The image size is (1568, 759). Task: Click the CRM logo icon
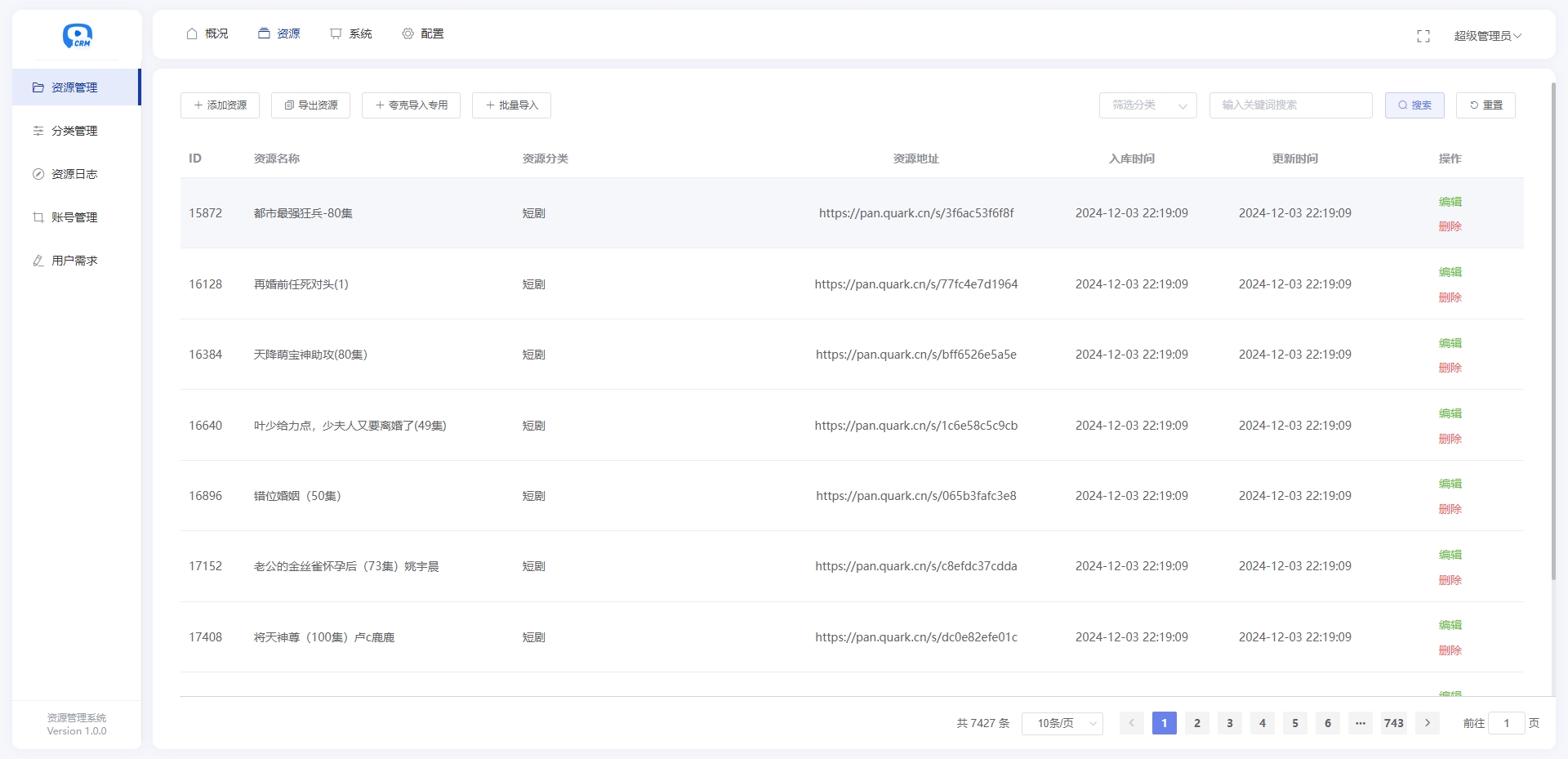[x=77, y=35]
